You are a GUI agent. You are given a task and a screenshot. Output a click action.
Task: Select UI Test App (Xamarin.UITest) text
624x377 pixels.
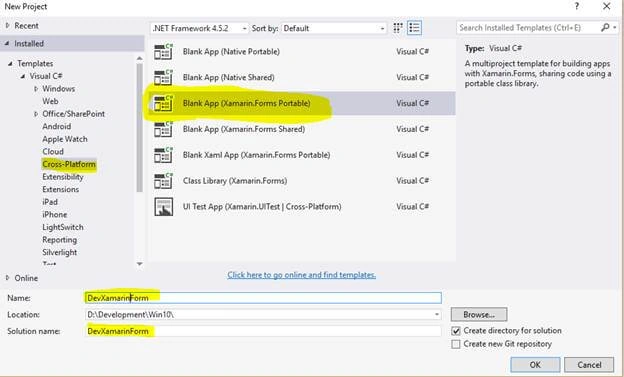point(262,207)
